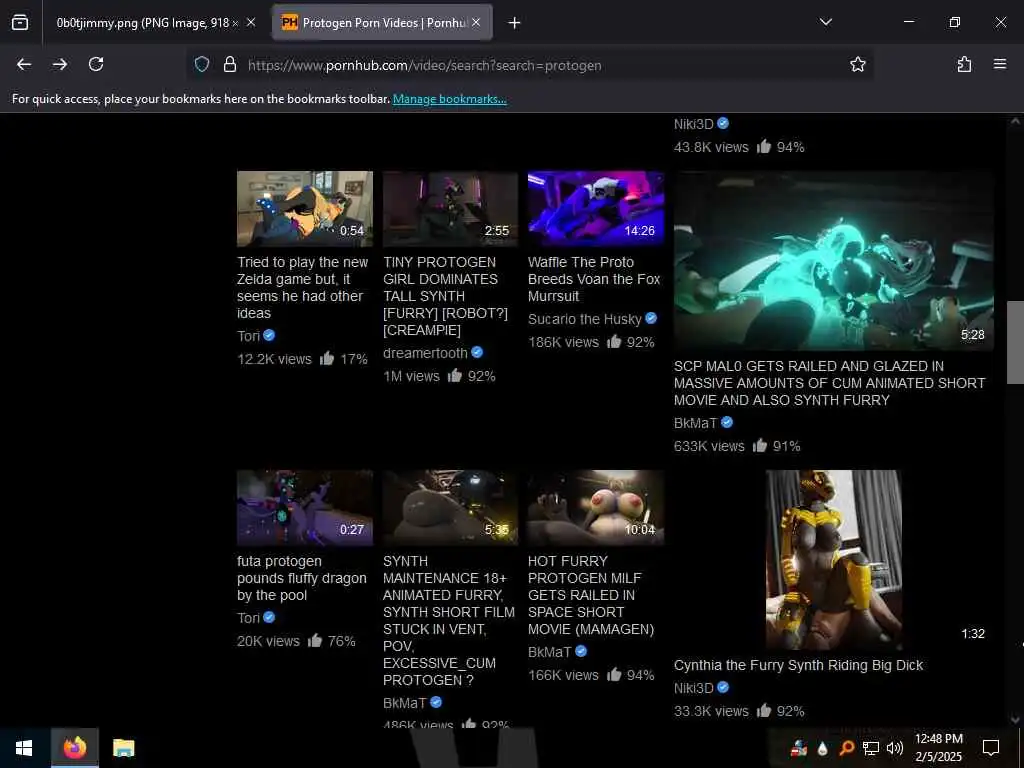Click the 12.2K views text
1024x768 pixels.
pyautogui.click(x=274, y=359)
